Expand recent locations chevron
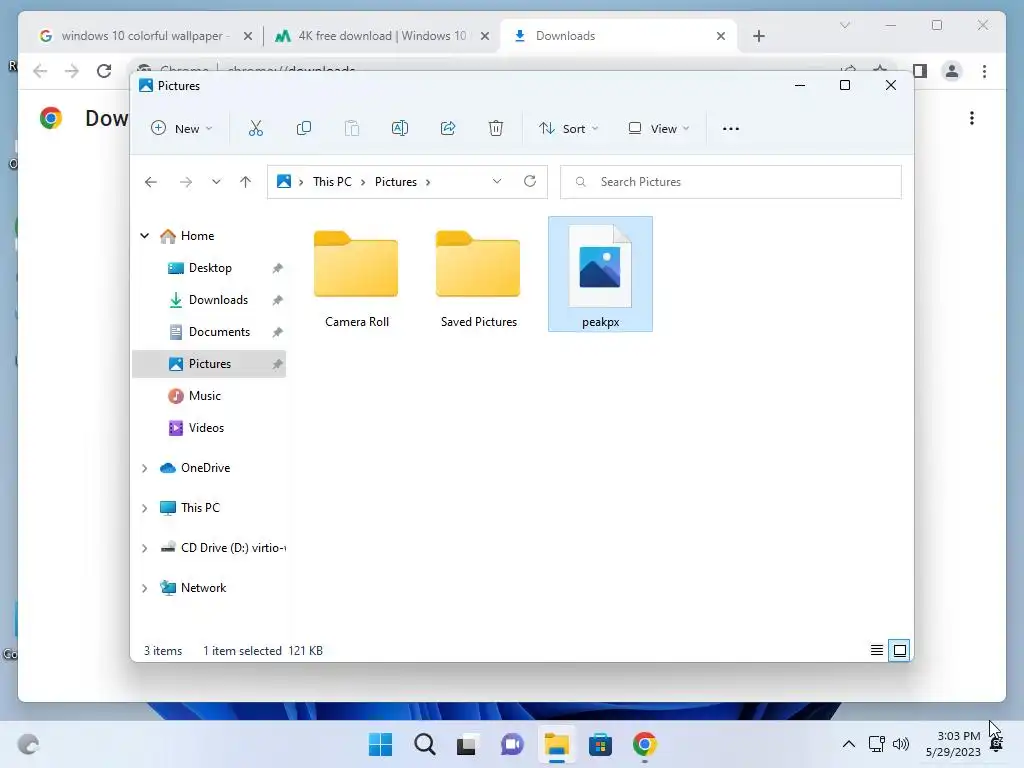1024x768 pixels. (216, 182)
